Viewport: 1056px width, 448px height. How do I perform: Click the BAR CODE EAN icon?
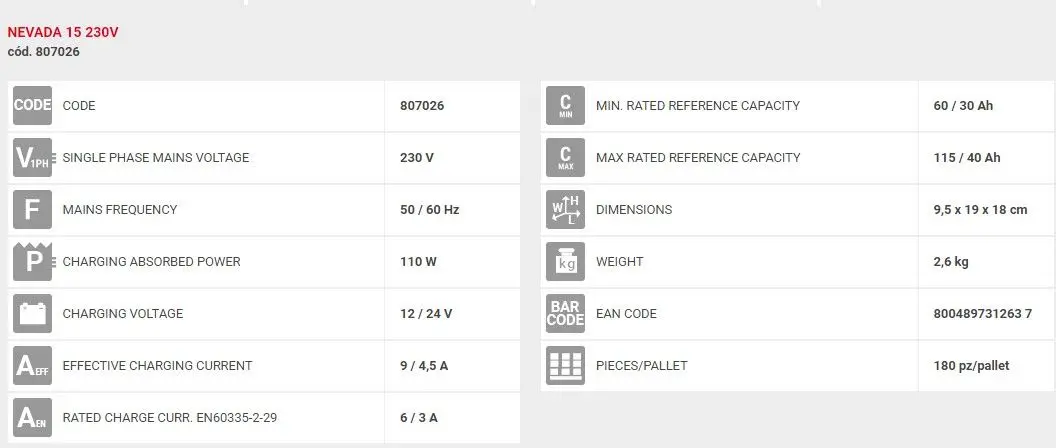(566, 313)
